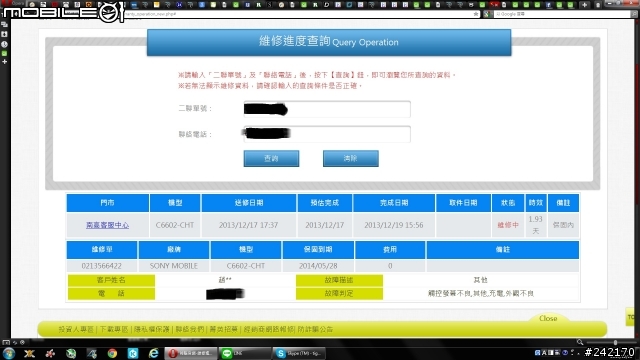Adjust the Opera zoom slider handle

pyautogui.click(x=615, y=342)
